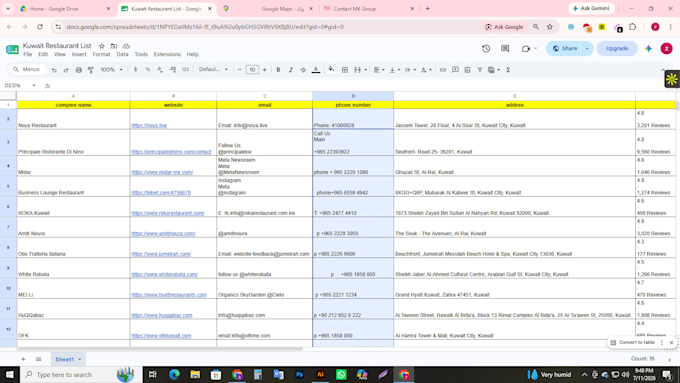The height and width of the screenshot is (383, 680).
Task: Insert a chart
Action: pos(468,69)
